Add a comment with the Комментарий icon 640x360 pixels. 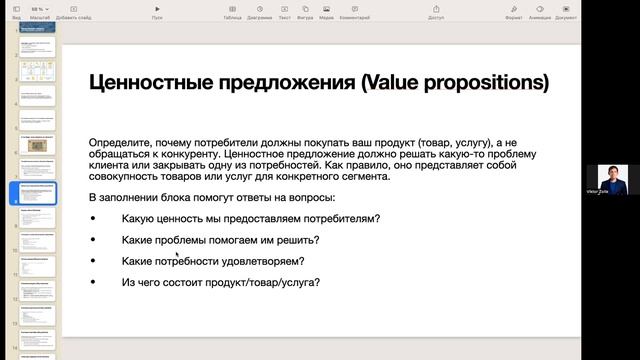(x=355, y=9)
